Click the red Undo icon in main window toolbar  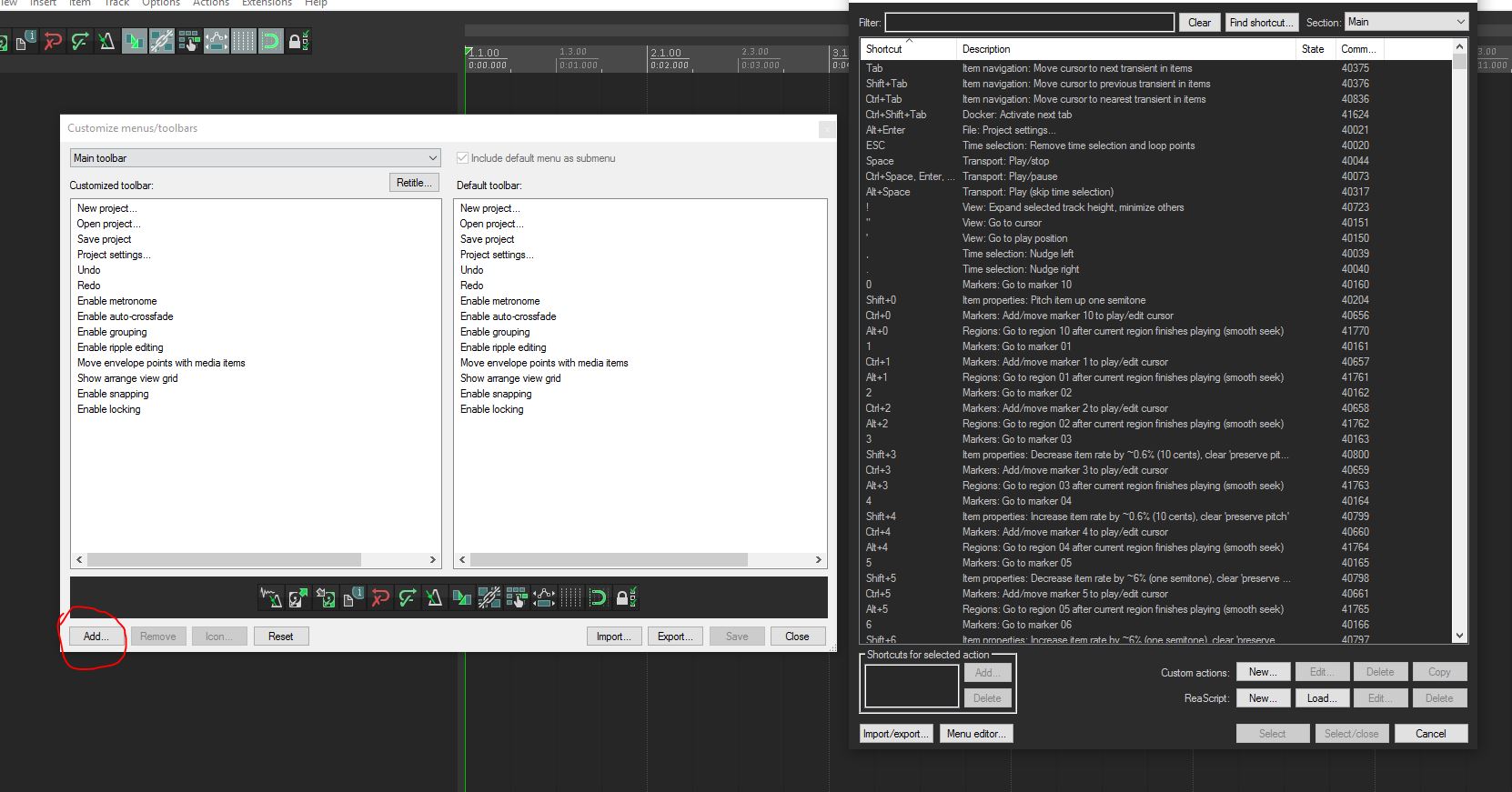pos(53,41)
